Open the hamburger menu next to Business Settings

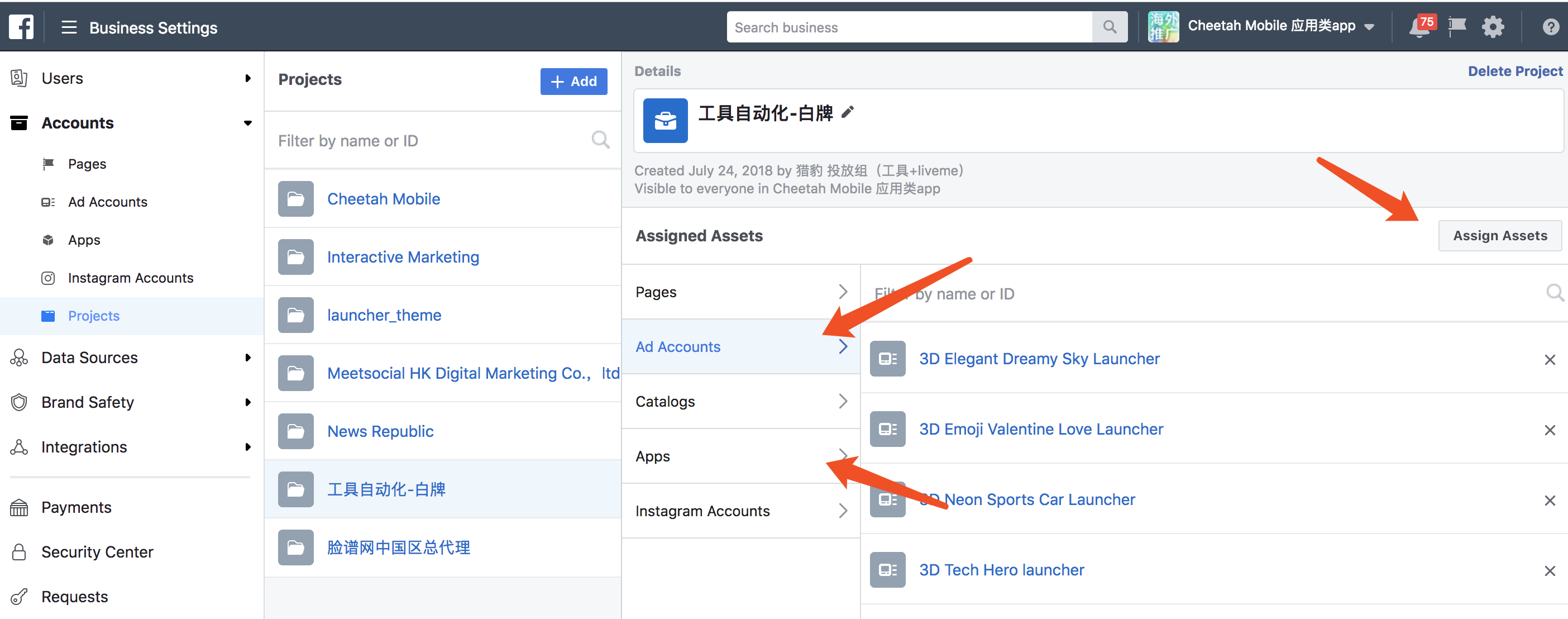pyautogui.click(x=69, y=27)
